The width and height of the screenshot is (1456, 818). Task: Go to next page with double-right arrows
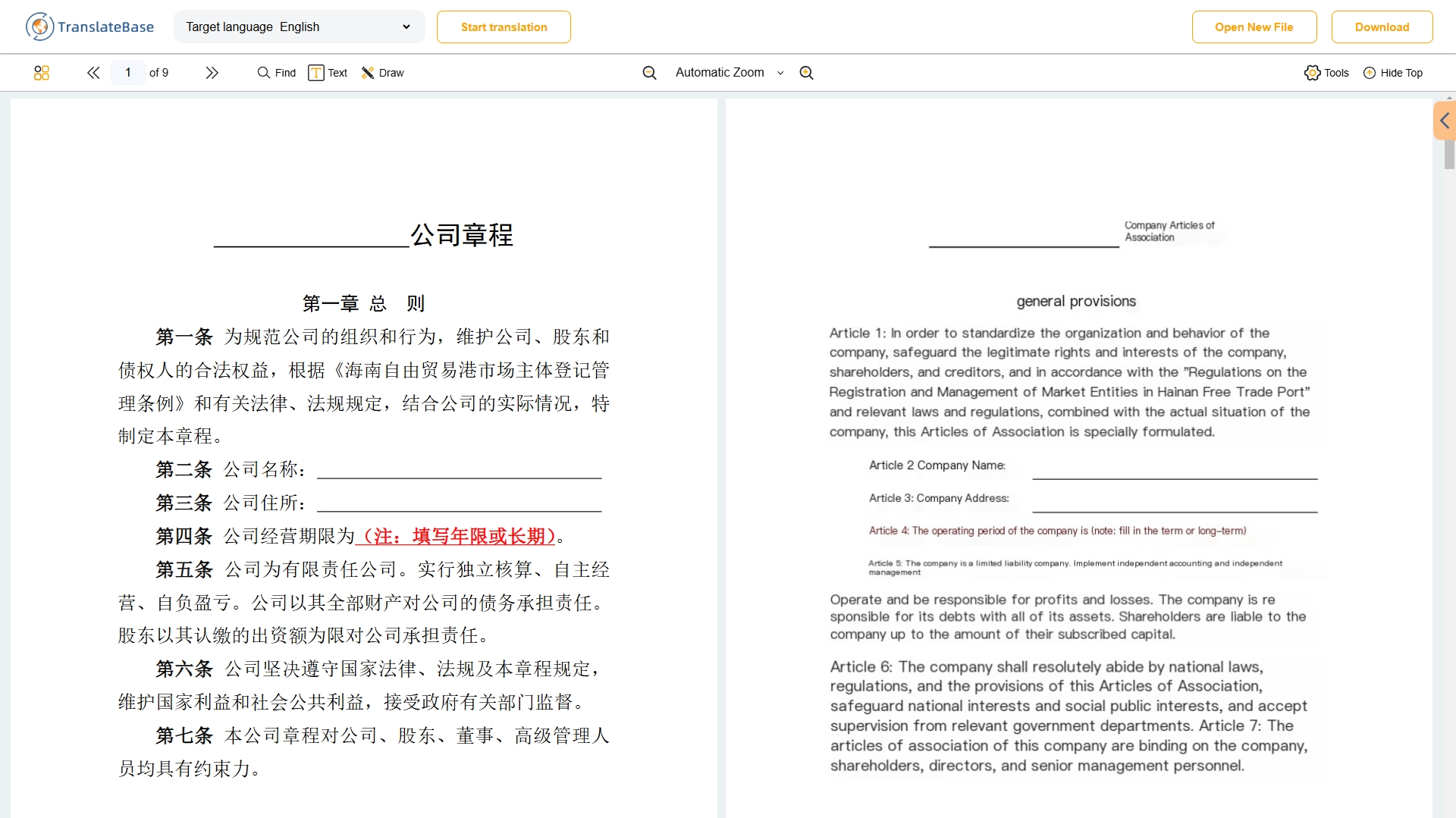click(212, 73)
